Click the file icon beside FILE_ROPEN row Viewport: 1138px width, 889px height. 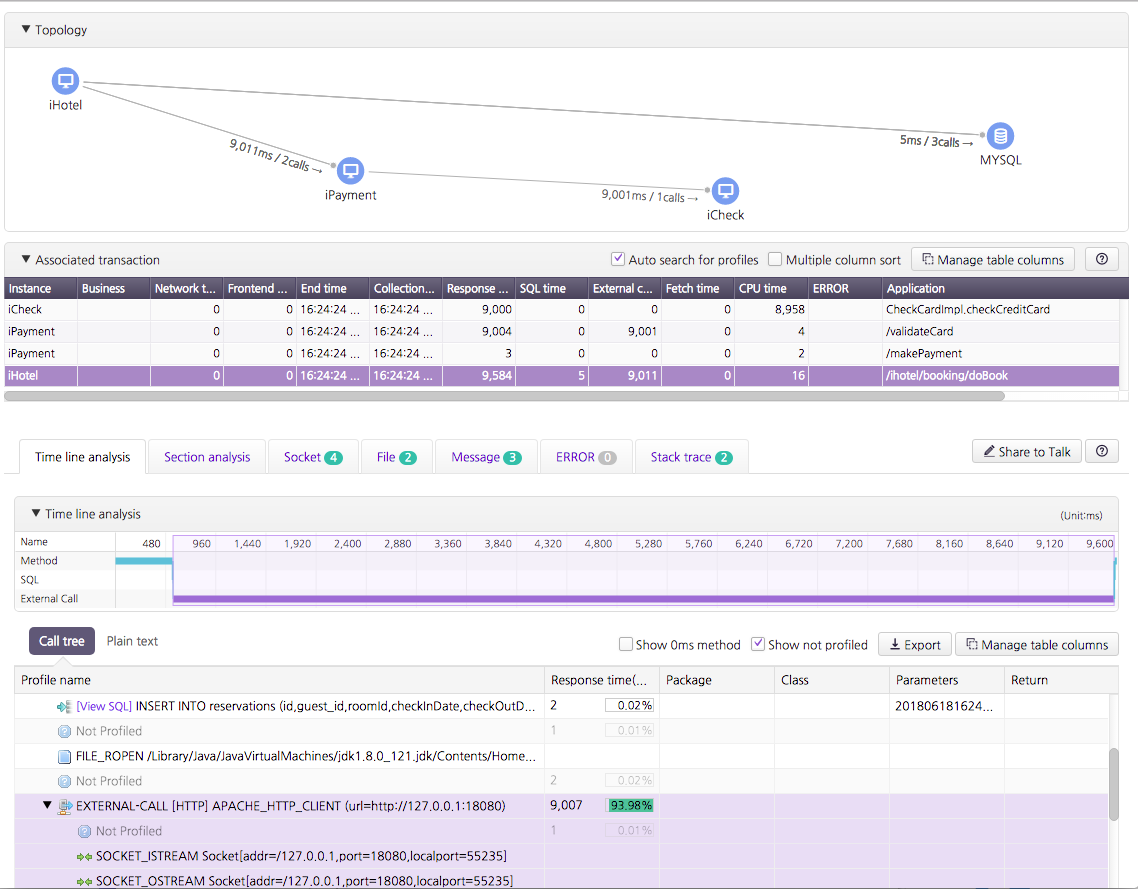64,756
